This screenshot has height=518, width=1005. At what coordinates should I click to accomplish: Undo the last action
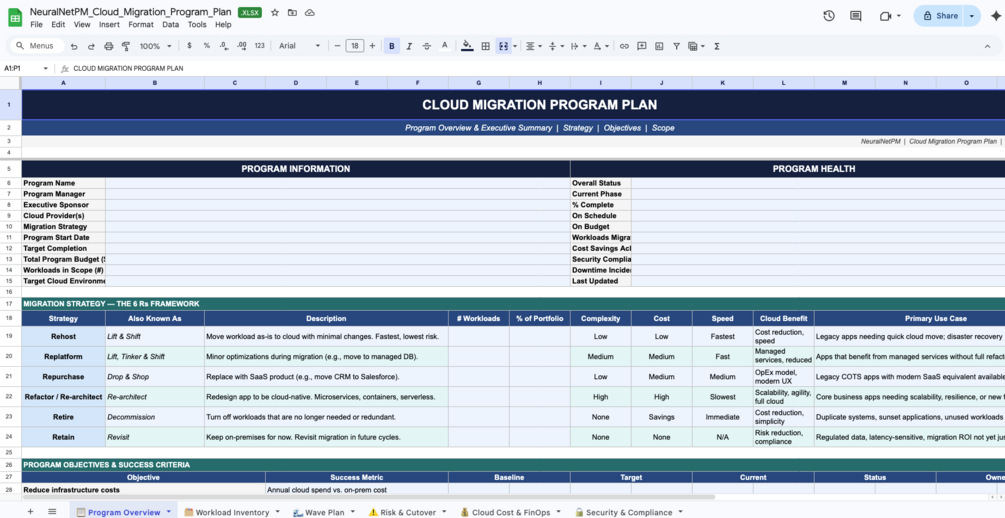[74, 46]
